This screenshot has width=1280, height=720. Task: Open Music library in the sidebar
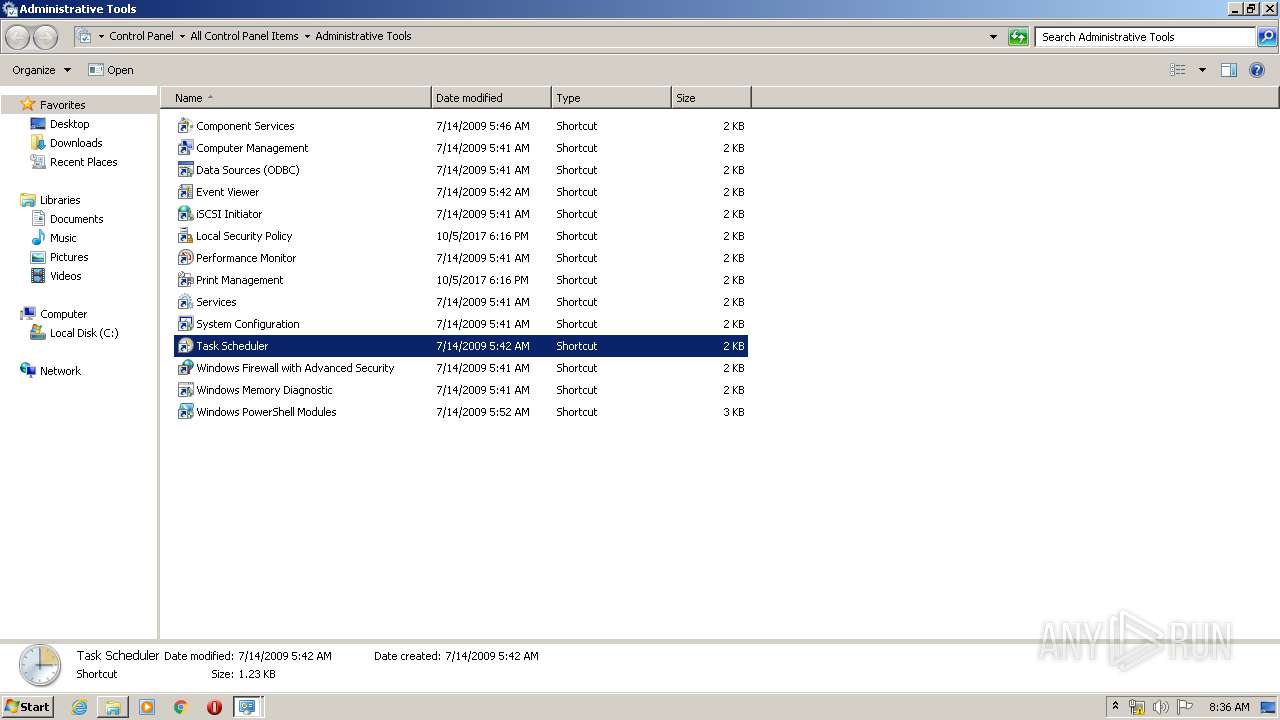63,238
